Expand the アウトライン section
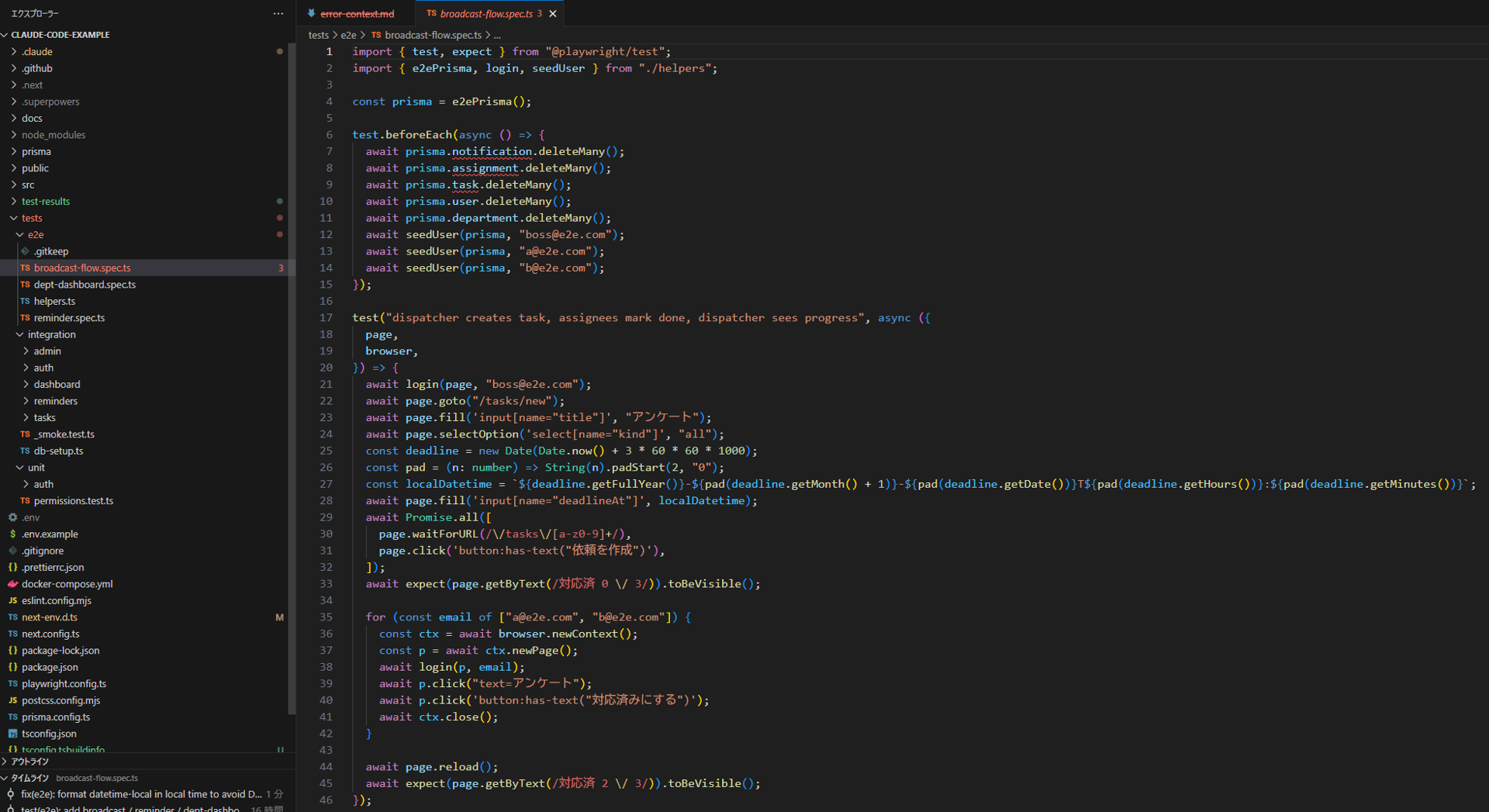The height and width of the screenshot is (812, 1489). tap(5, 762)
